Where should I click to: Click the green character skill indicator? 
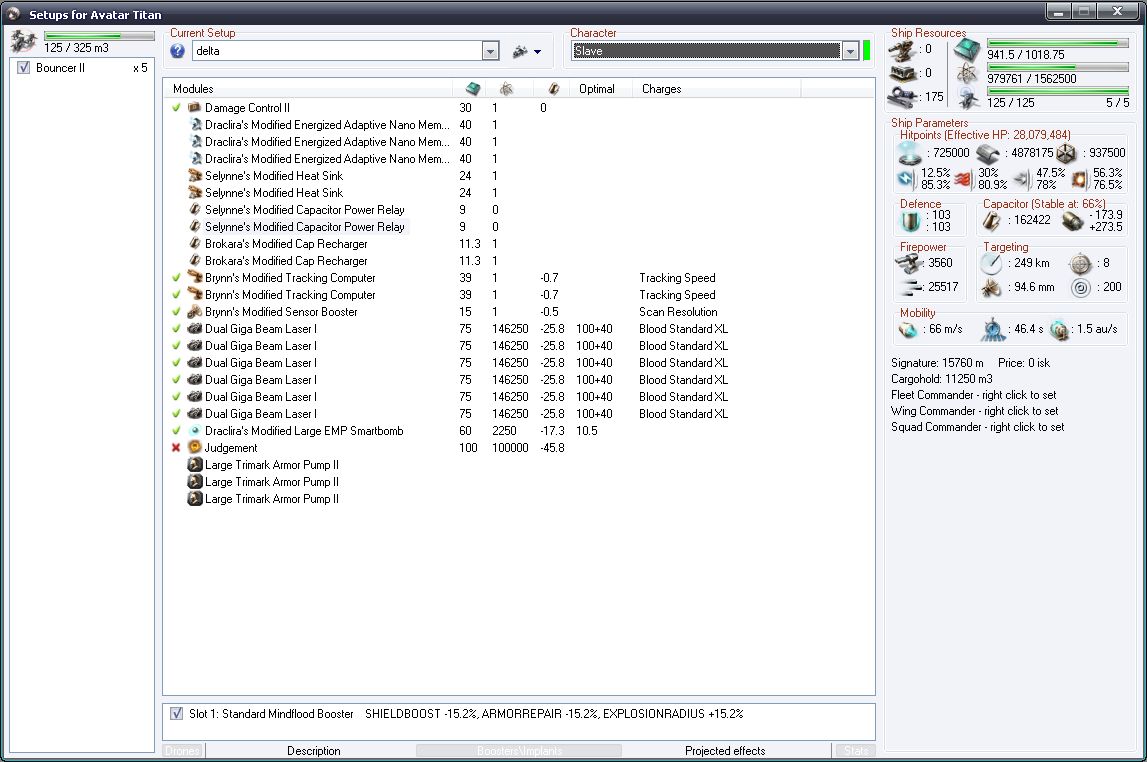click(x=867, y=50)
